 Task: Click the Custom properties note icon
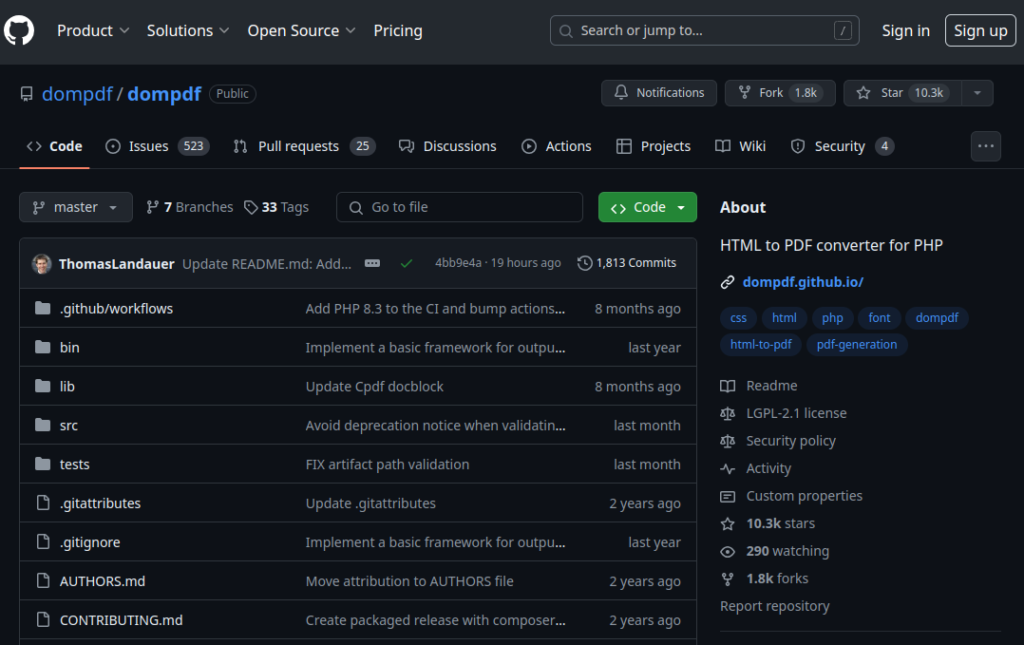point(728,496)
